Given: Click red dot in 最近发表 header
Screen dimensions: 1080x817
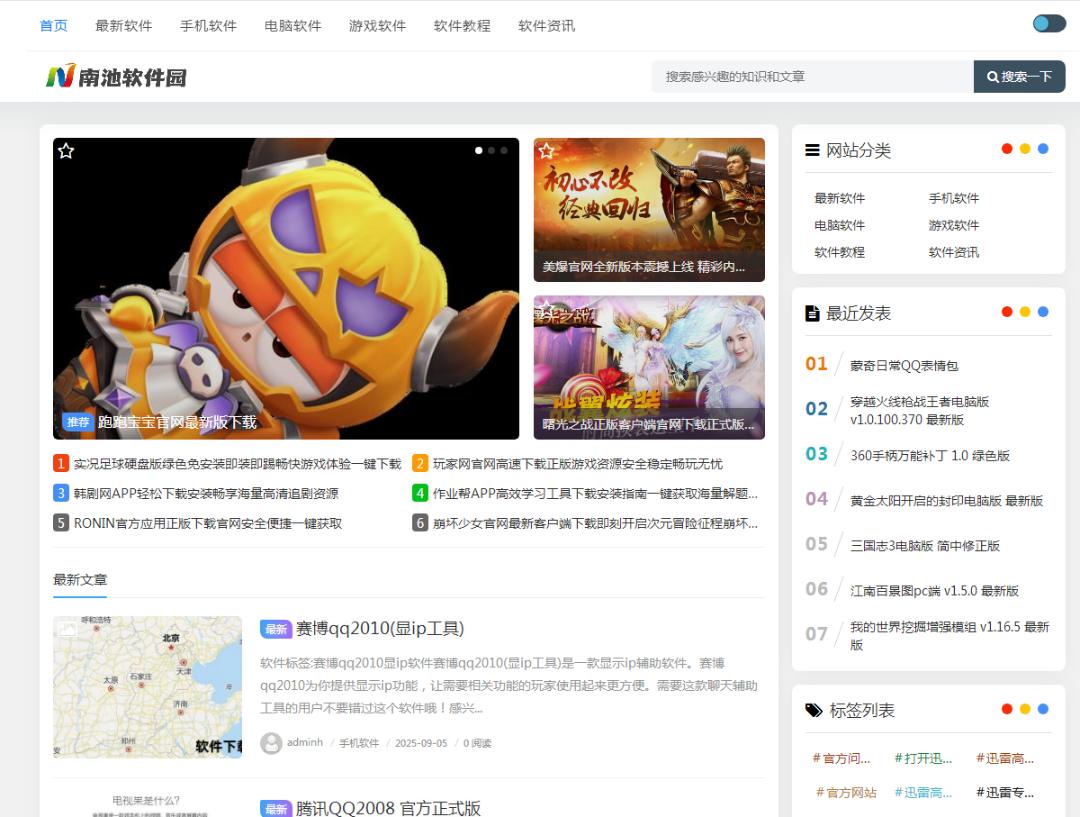Looking at the screenshot, I should (1007, 312).
